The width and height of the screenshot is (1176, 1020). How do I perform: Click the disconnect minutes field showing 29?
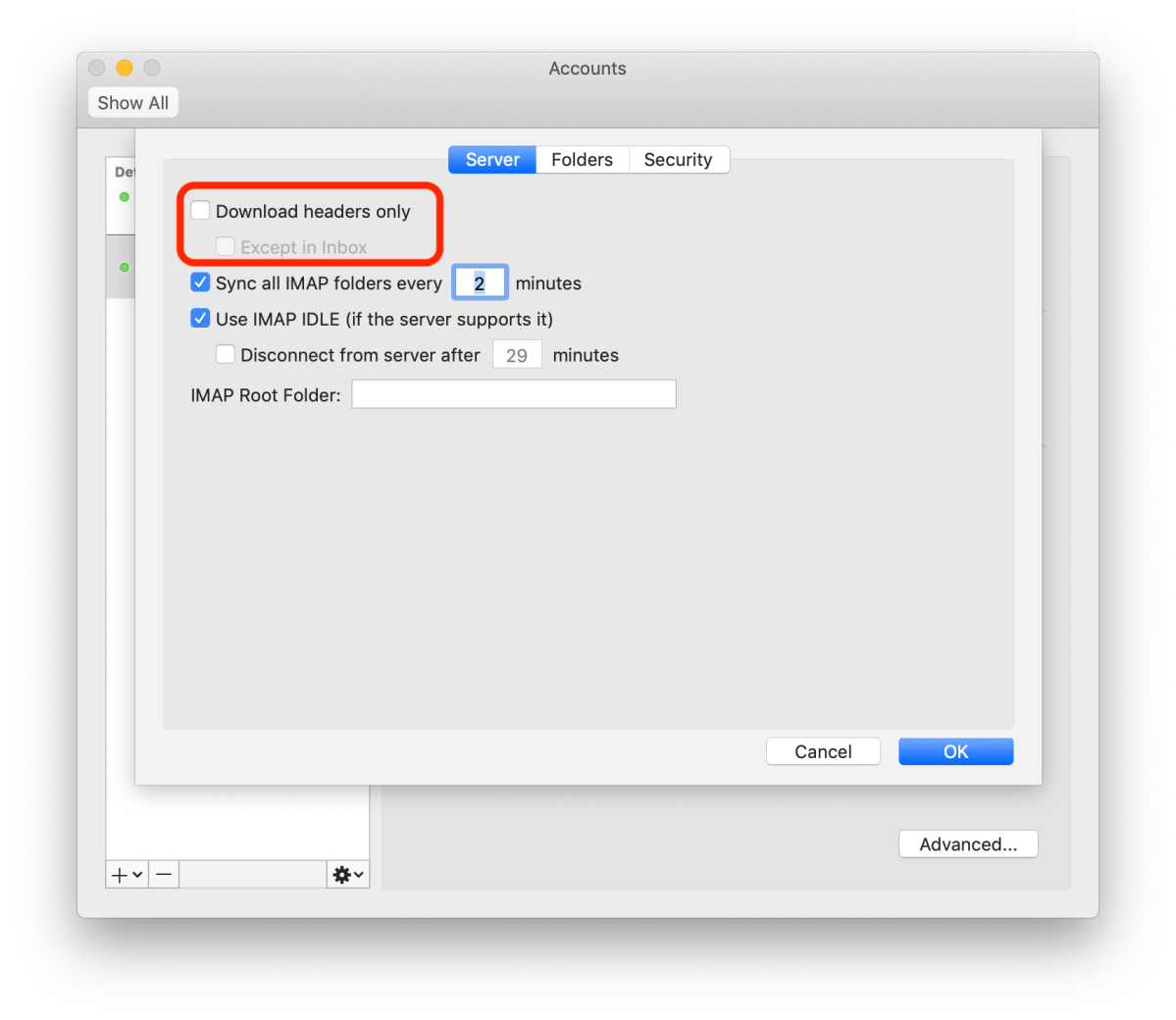coord(517,355)
